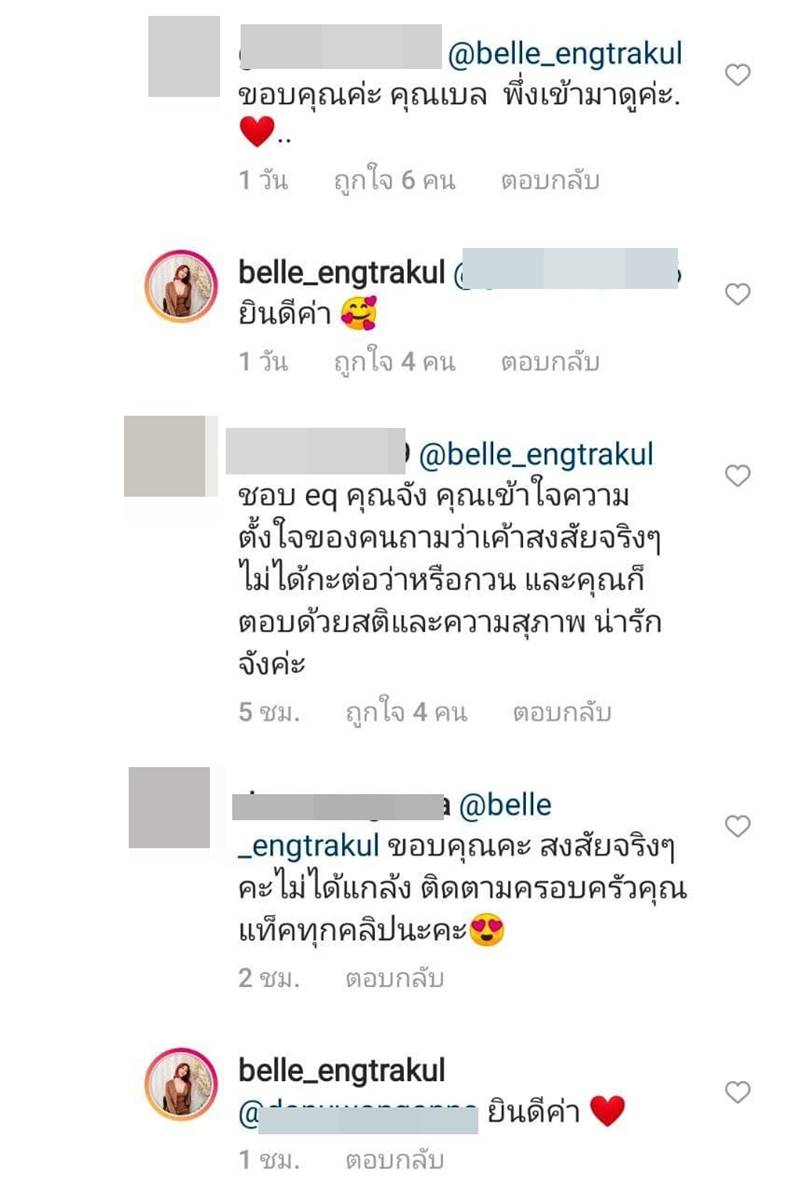Open @belle_engtrakul mention in the first comment
Viewport: 800px width, 1193px height.
click(565, 54)
